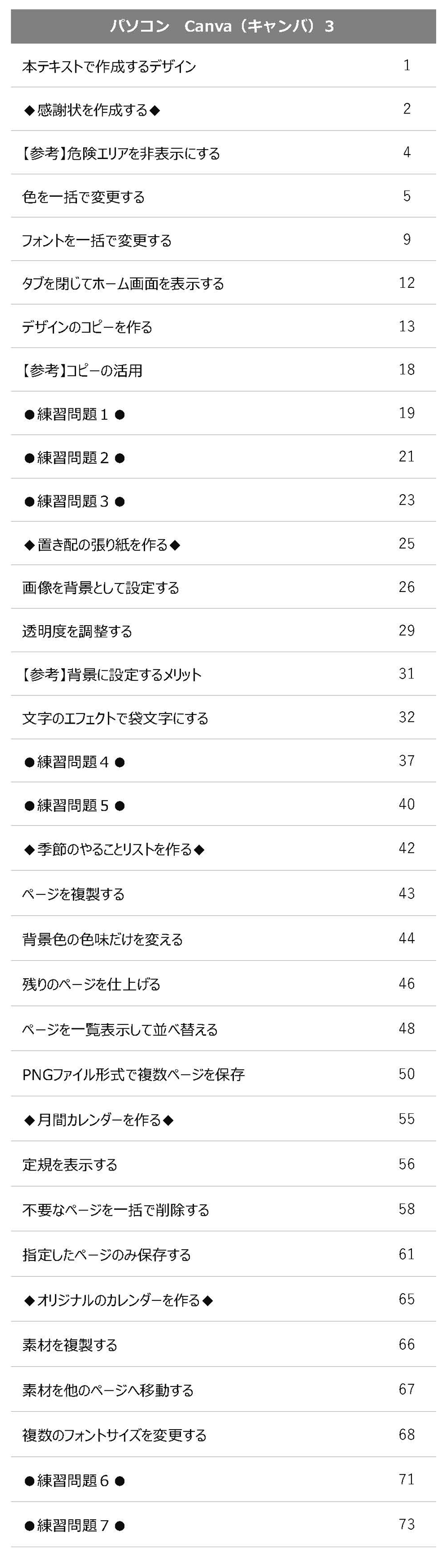Go to '色を一括で変更する' entry
444x1568 pixels.
click(x=83, y=197)
